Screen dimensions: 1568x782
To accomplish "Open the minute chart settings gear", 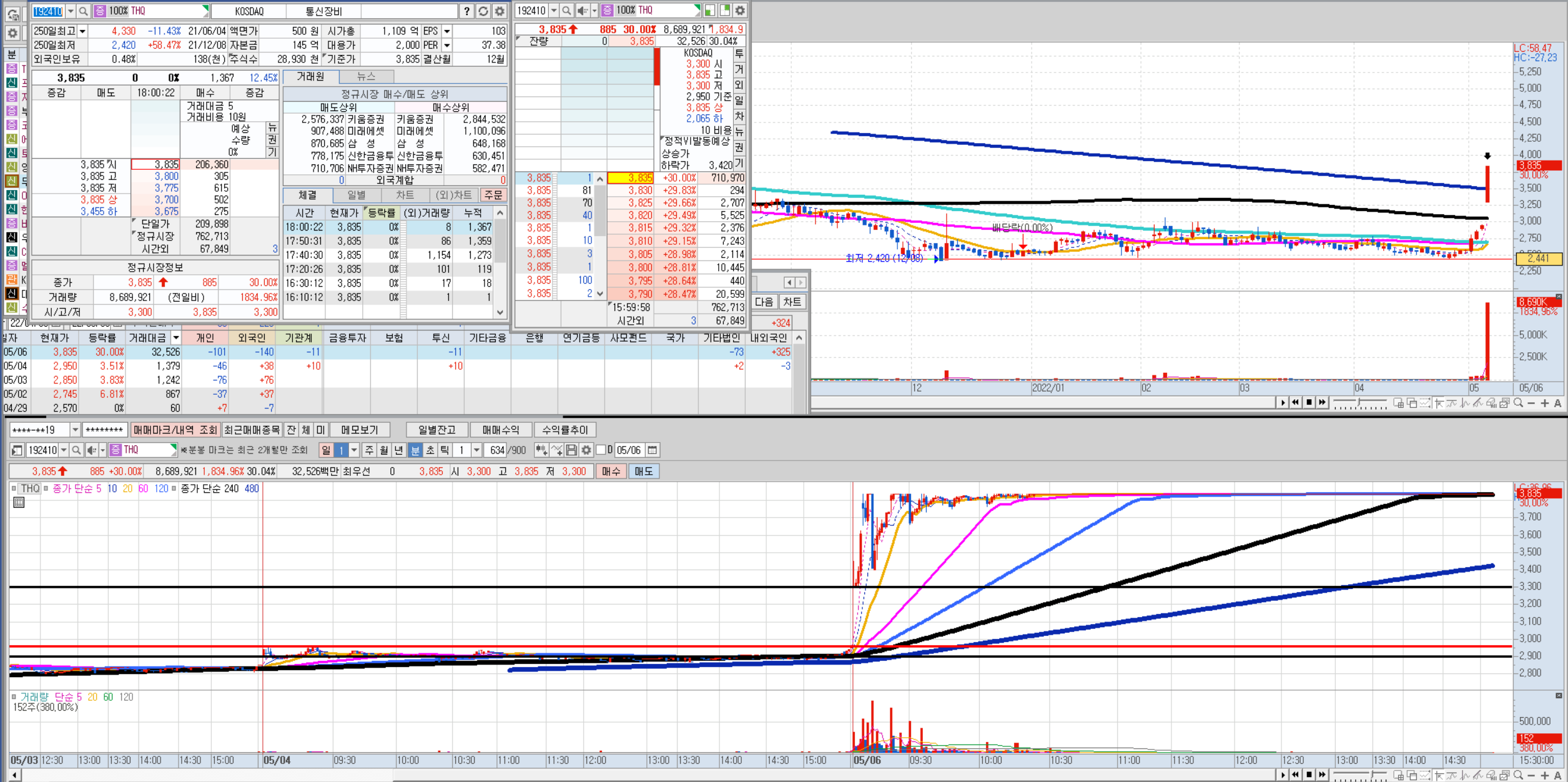I will click(x=586, y=450).
